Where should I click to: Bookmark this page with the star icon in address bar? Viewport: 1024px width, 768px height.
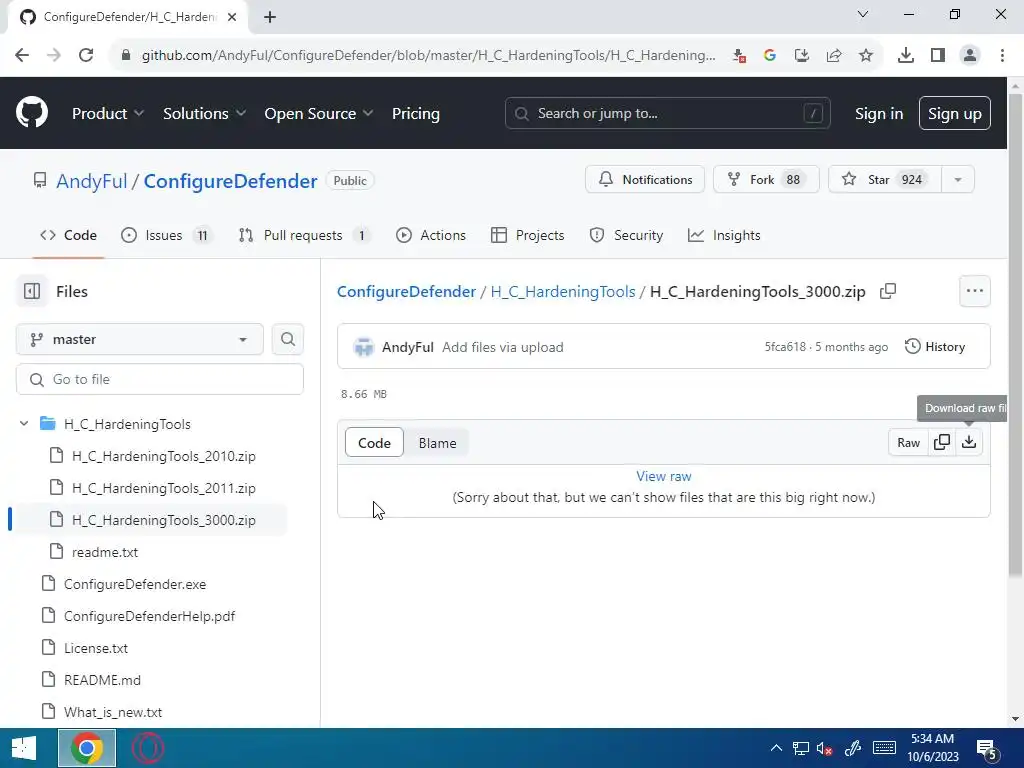pyautogui.click(x=866, y=56)
